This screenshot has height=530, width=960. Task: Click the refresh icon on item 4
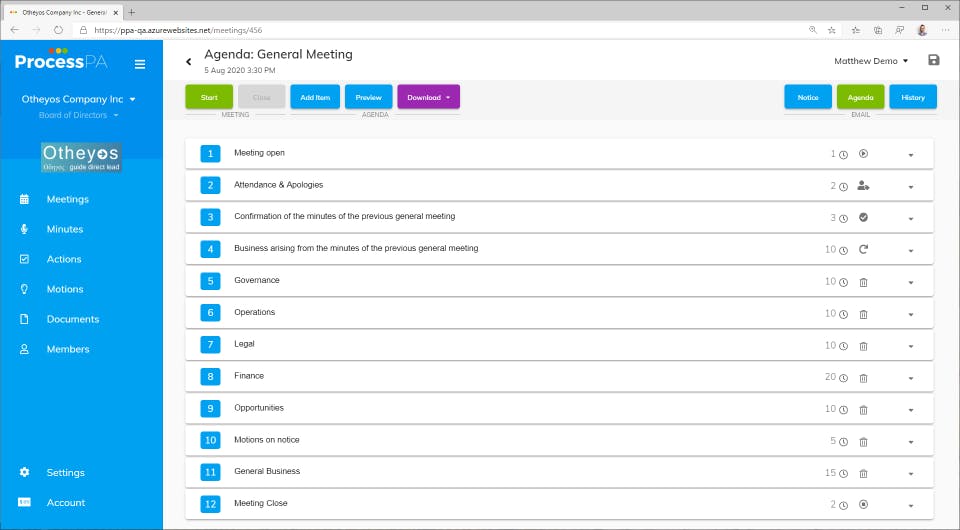tap(864, 250)
